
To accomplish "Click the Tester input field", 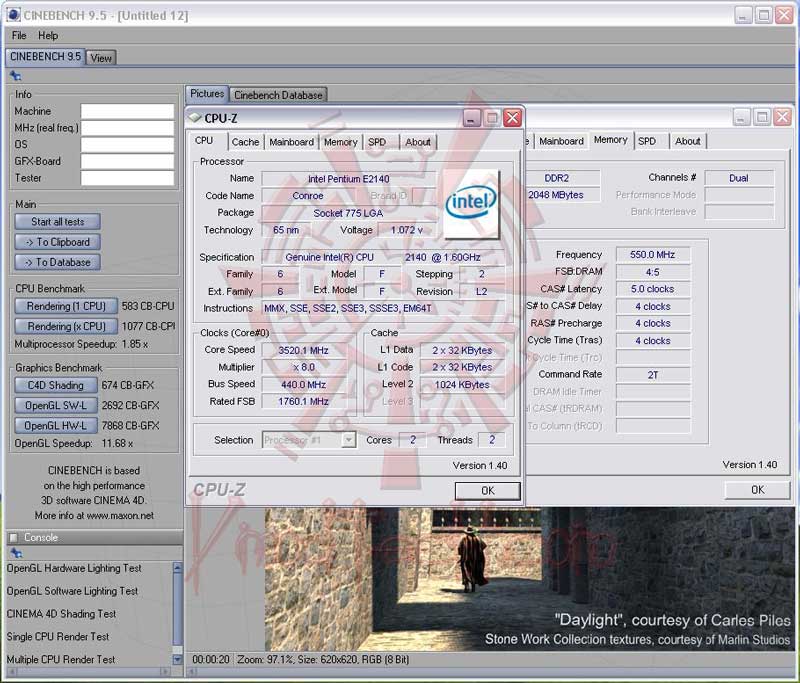I will coord(128,178).
